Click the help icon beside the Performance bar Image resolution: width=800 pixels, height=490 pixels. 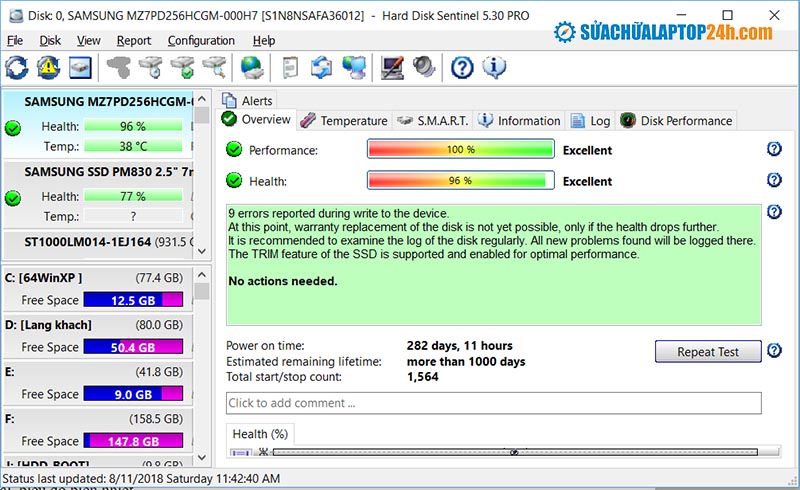pyautogui.click(x=773, y=149)
